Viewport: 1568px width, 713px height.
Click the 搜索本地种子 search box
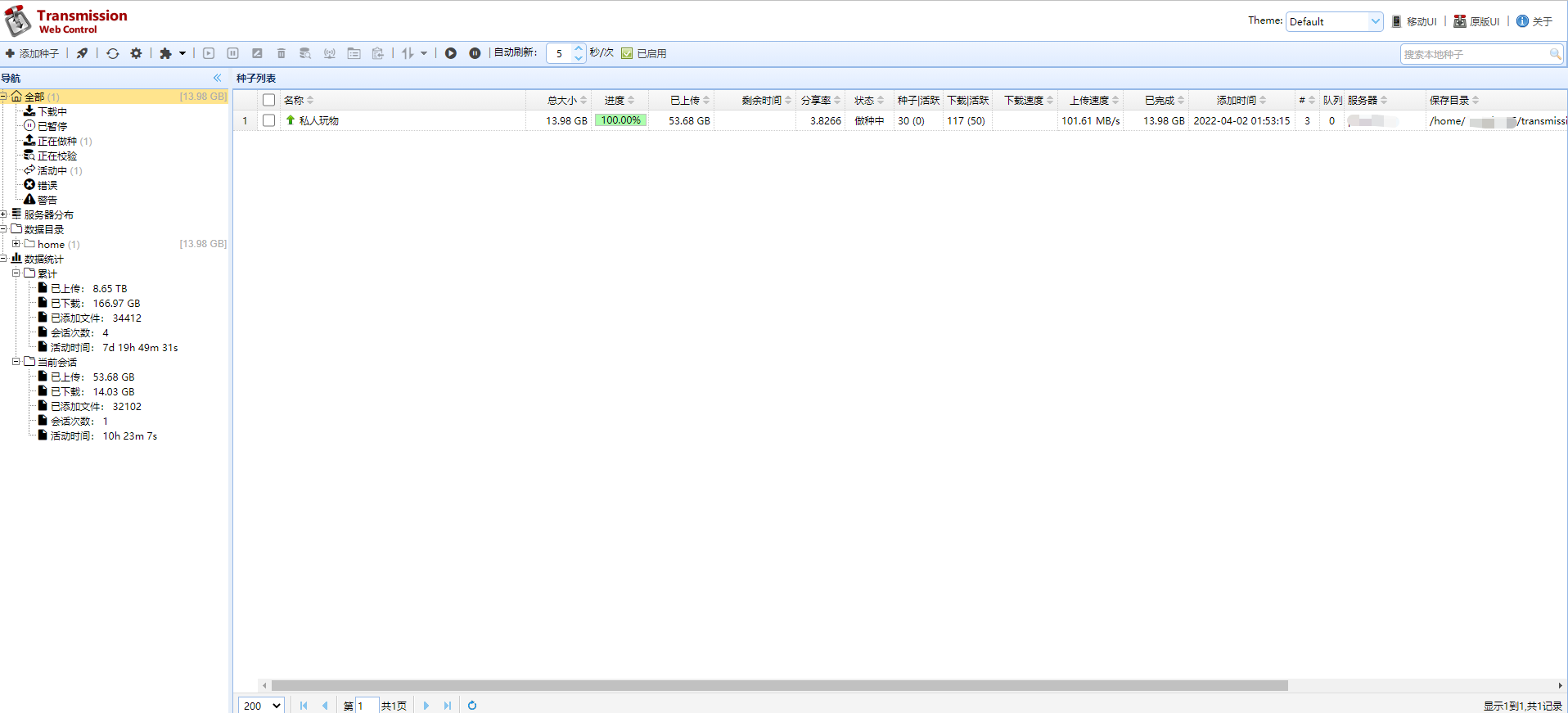(x=1474, y=54)
